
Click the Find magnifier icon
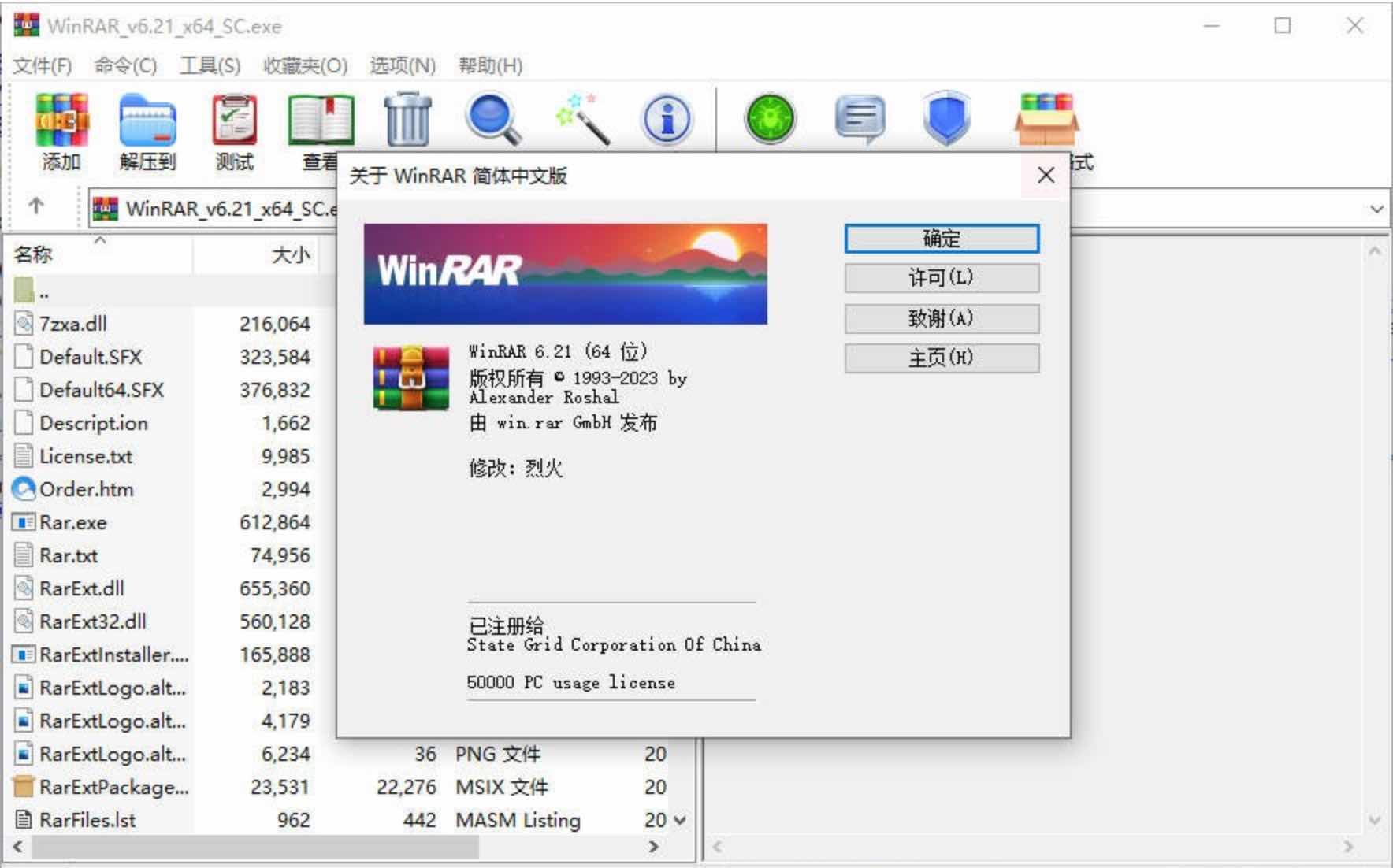coord(493,120)
